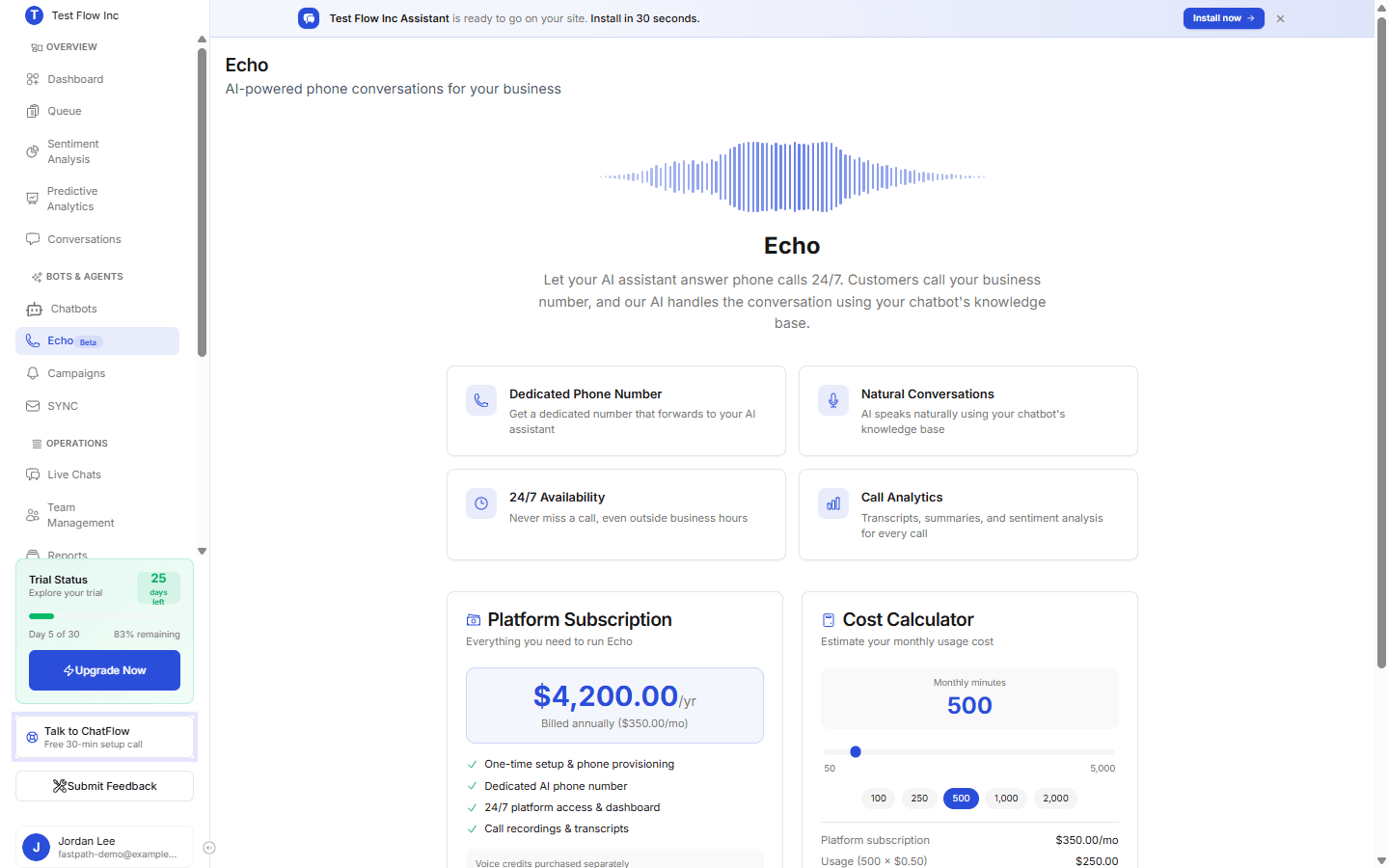Click the Cost Calculator icon
Image resolution: width=1389 pixels, height=868 pixels.
(829, 620)
